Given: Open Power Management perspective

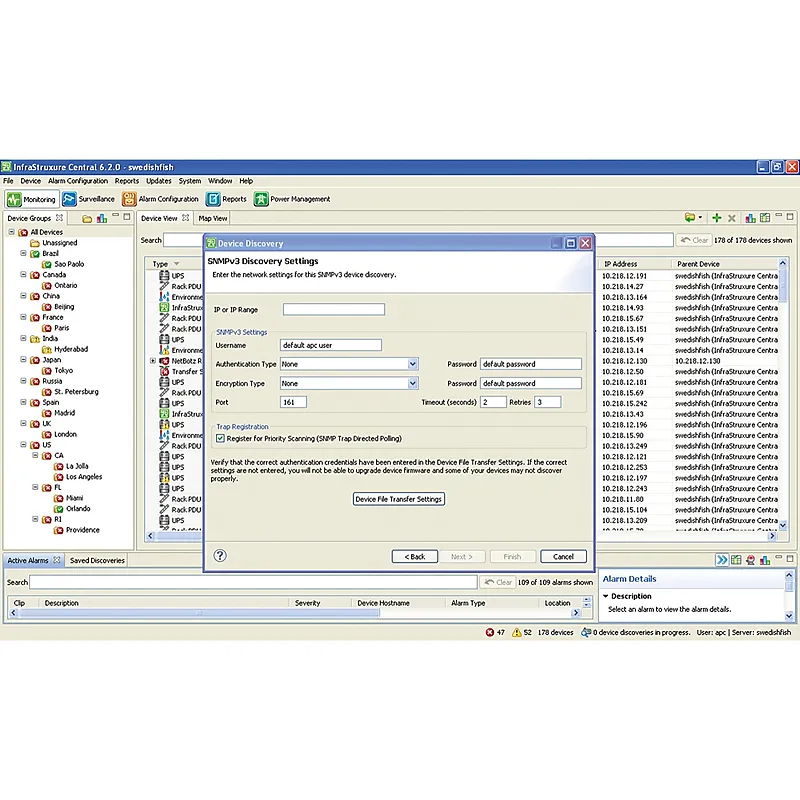Looking at the screenshot, I should [292, 199].
